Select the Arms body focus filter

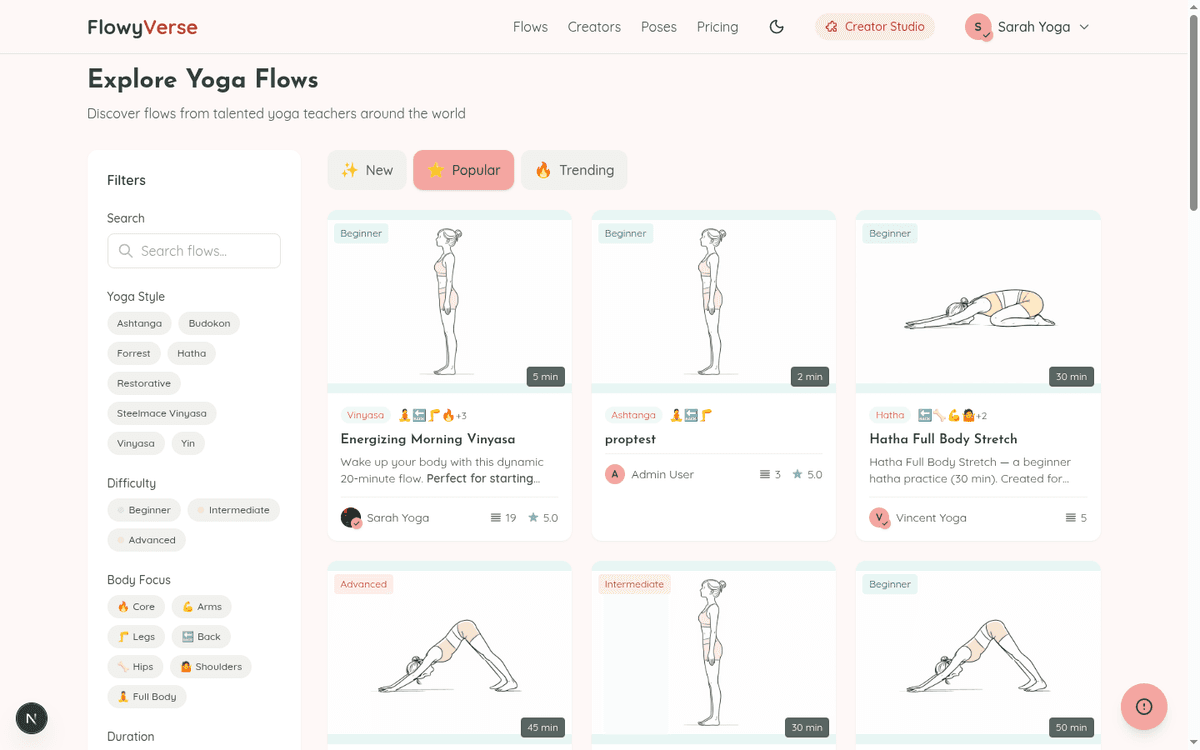(x=201, y=606)
